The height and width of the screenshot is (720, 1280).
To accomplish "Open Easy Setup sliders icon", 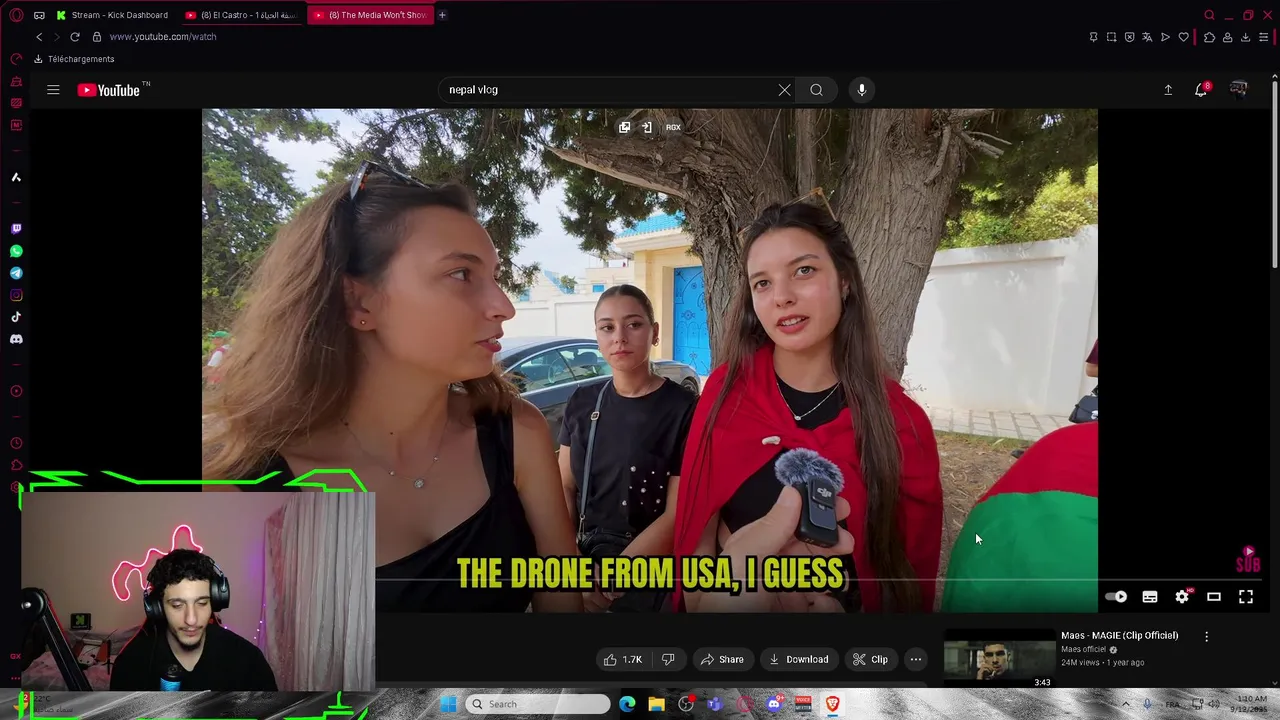I will [1264, 37].
